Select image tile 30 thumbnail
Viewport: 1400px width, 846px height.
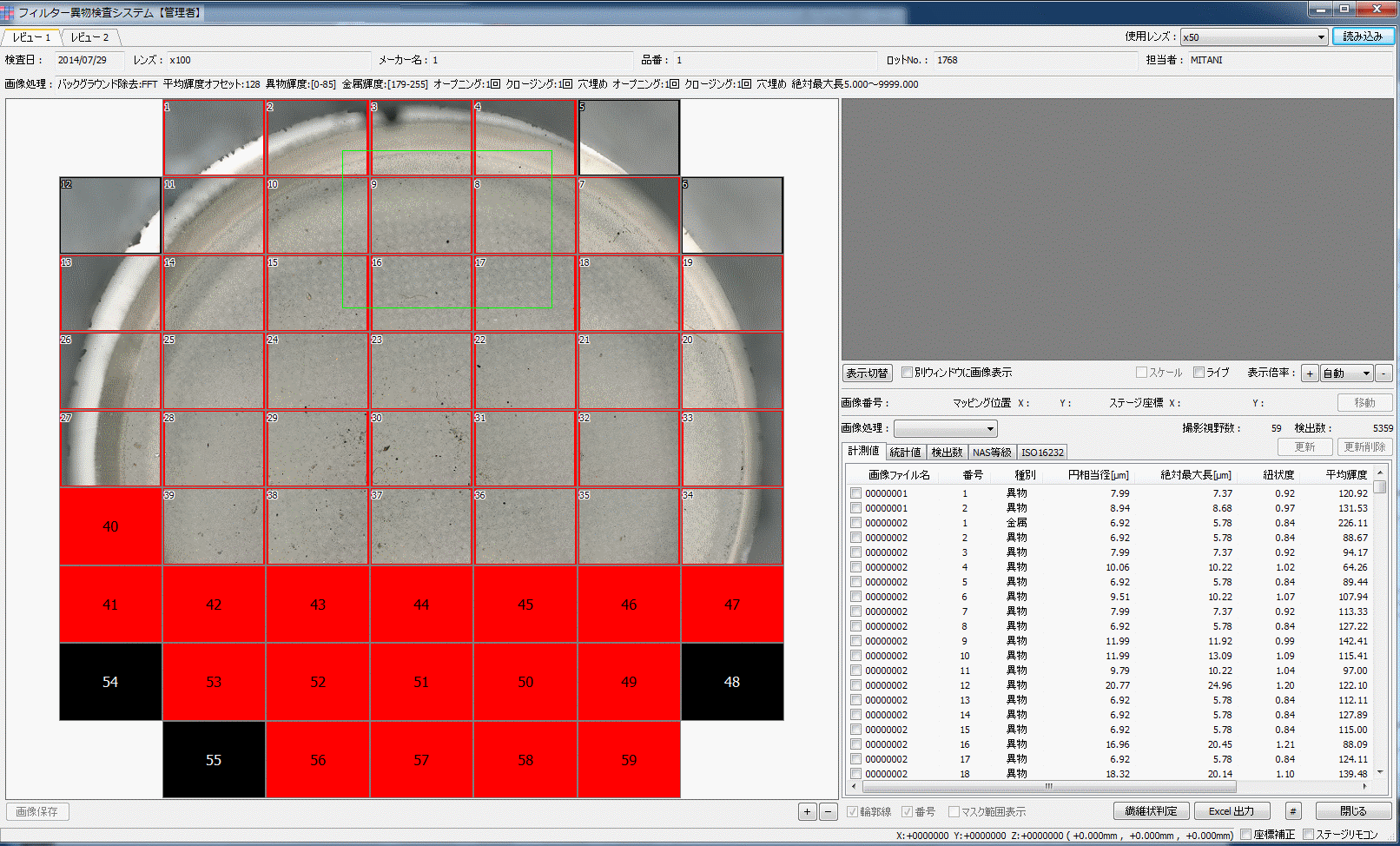point(421,448)
